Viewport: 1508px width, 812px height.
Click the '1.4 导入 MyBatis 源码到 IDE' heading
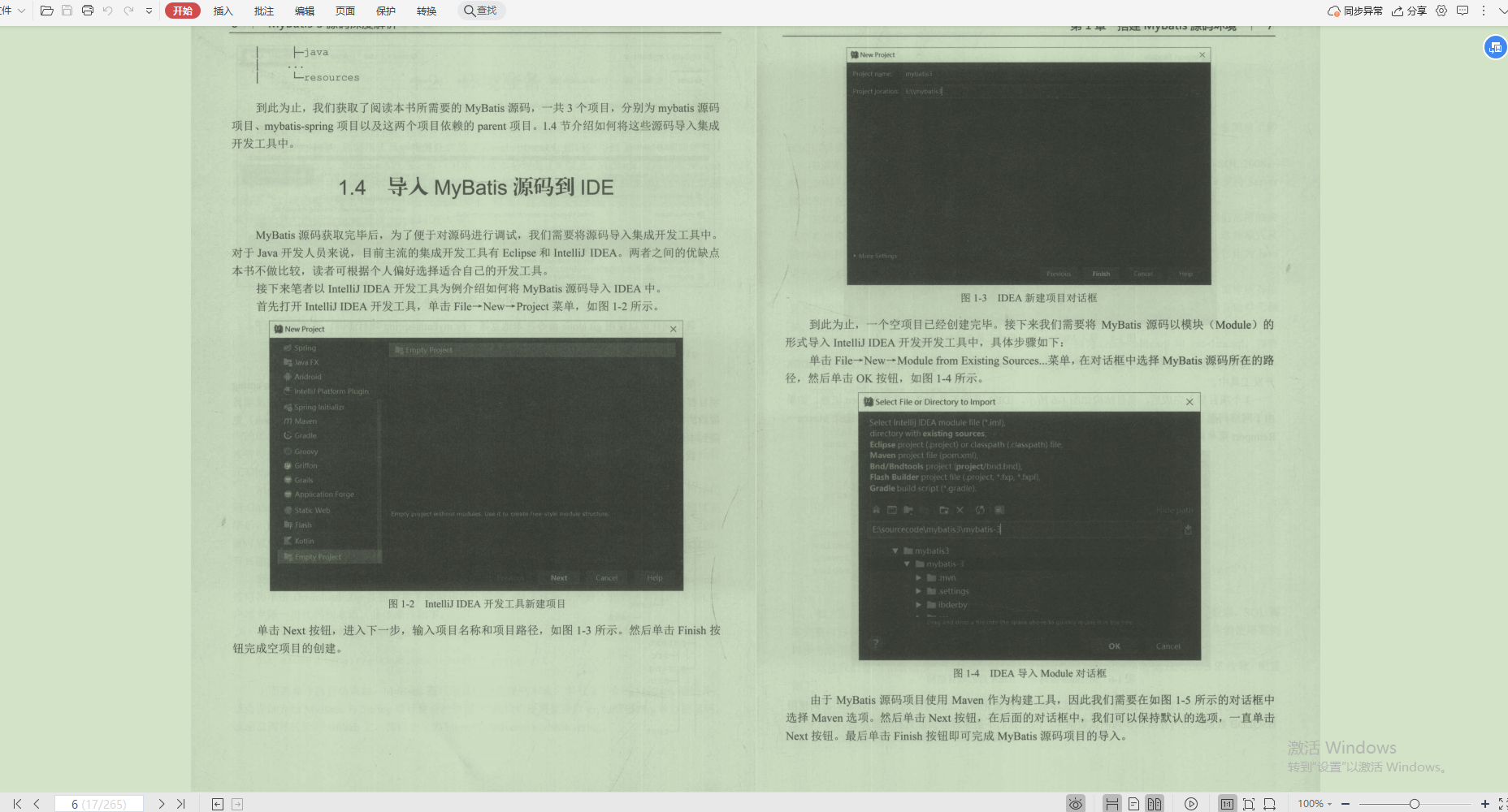tap(476, 188)
